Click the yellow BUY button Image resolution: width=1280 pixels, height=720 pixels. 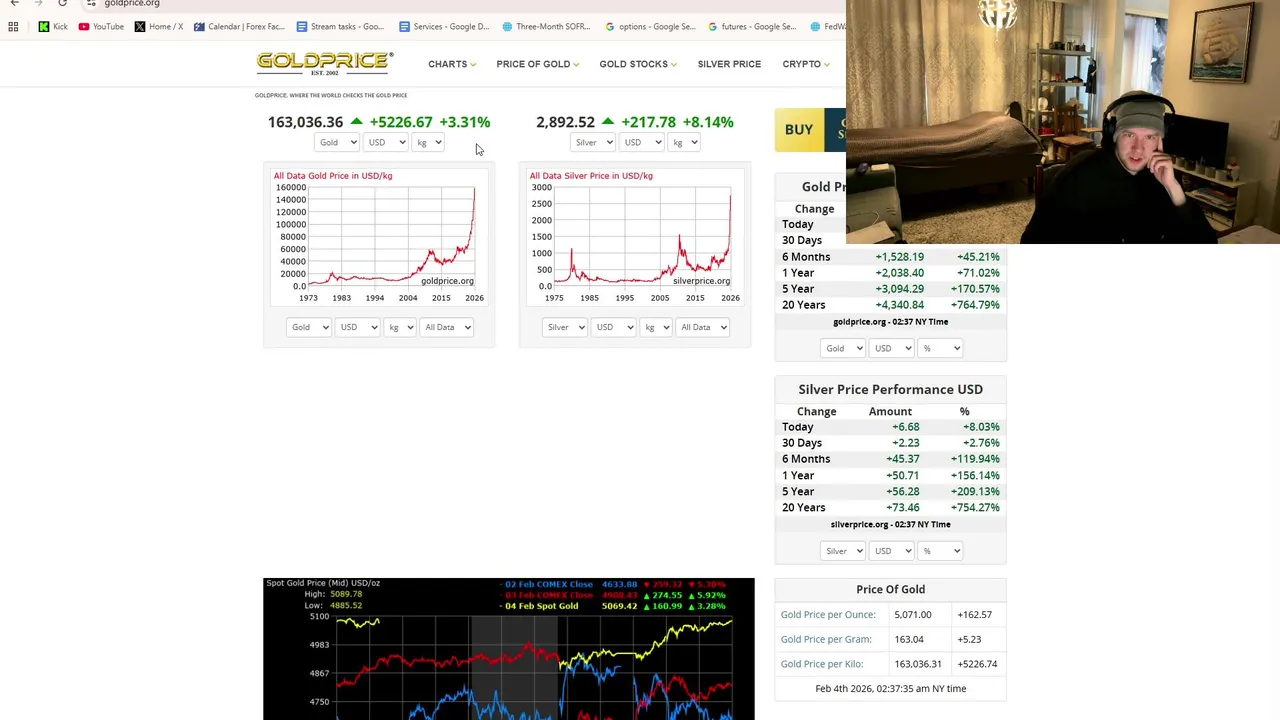(x=799, y=130)
